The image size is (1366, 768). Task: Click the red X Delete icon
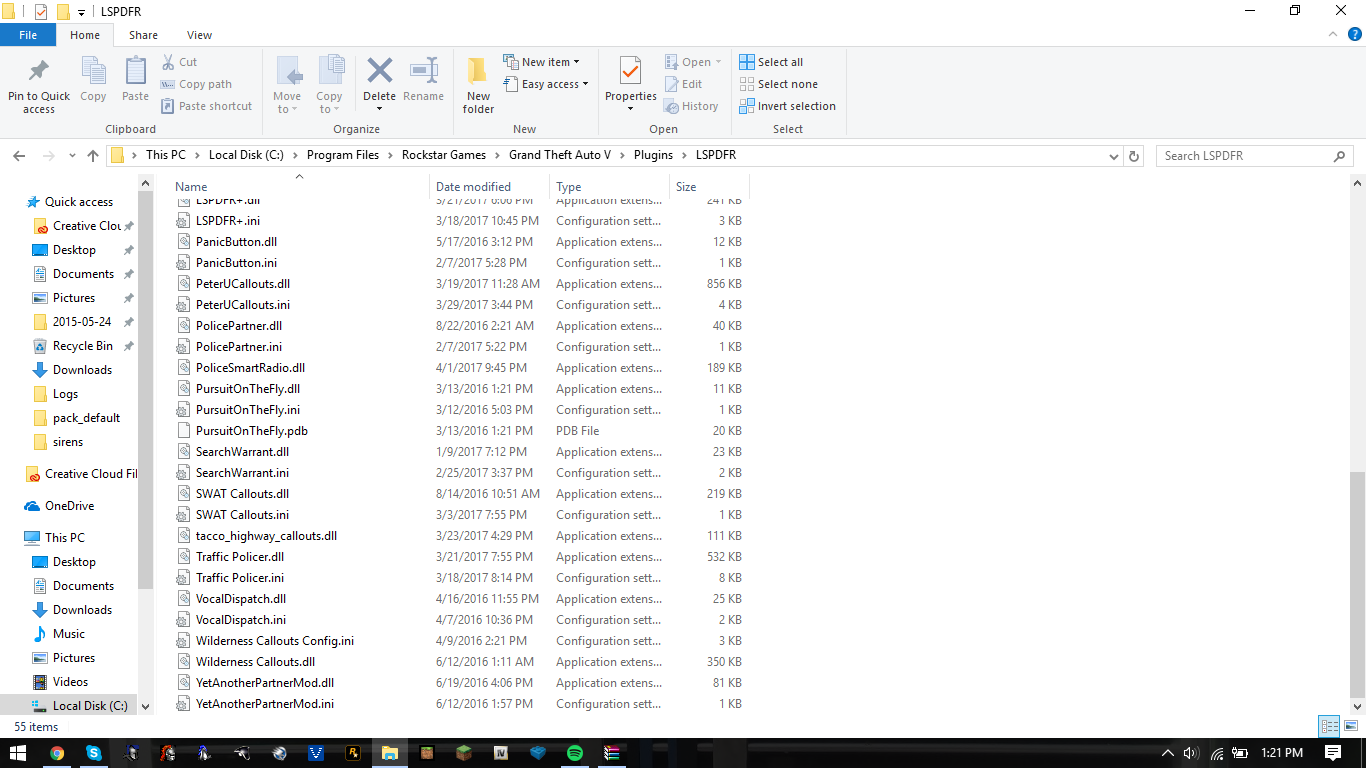[379, 70]
